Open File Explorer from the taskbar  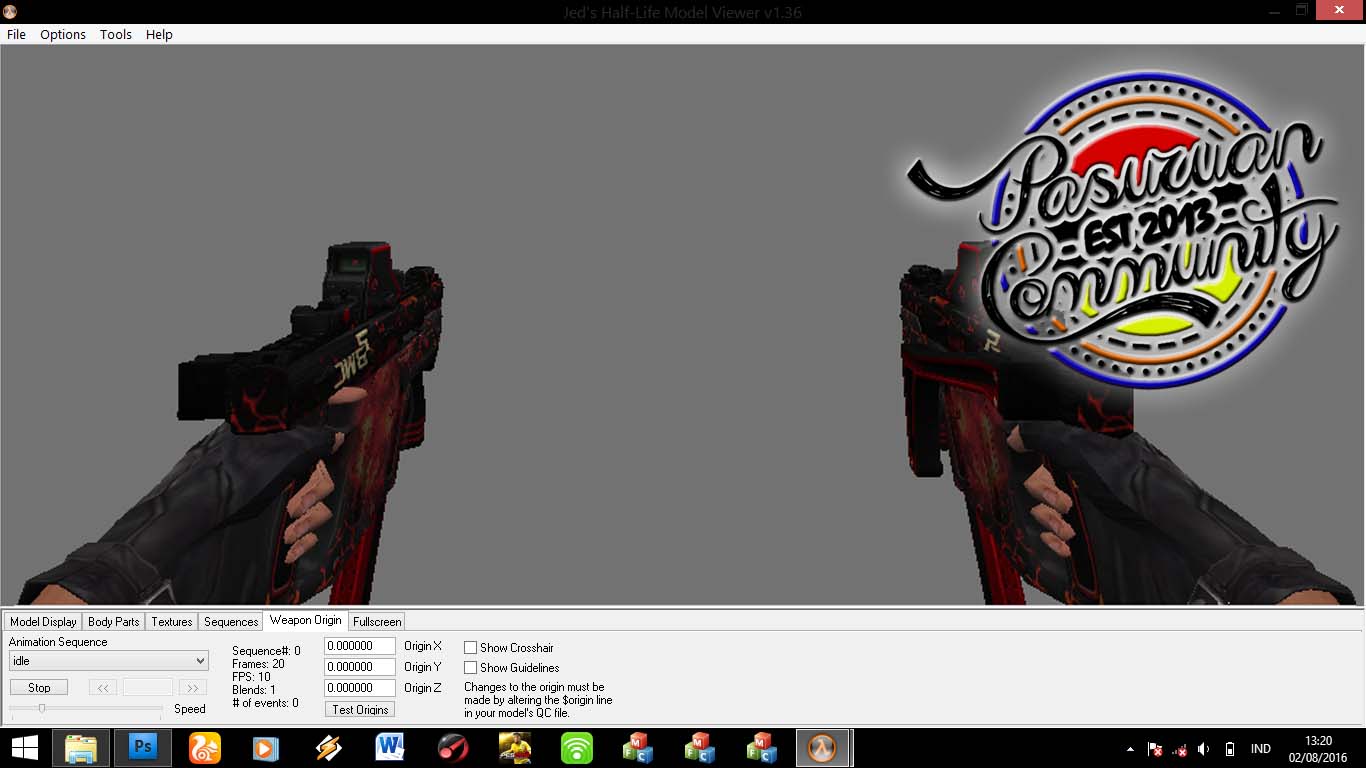coord(81,748)
